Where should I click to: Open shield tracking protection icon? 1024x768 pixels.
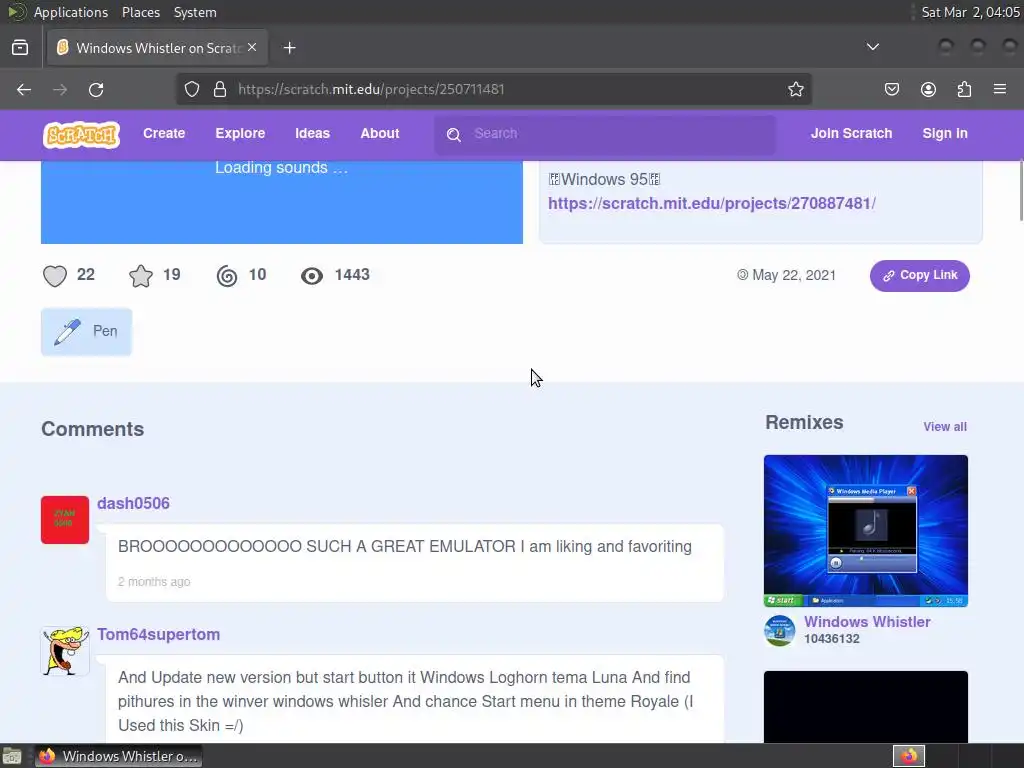(191, 89)
